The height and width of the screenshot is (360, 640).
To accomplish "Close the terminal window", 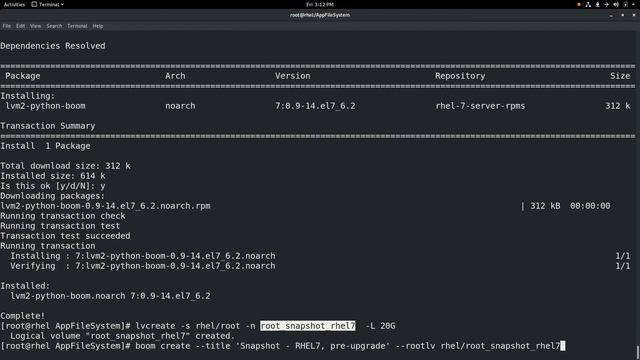I will coord(634,15).
